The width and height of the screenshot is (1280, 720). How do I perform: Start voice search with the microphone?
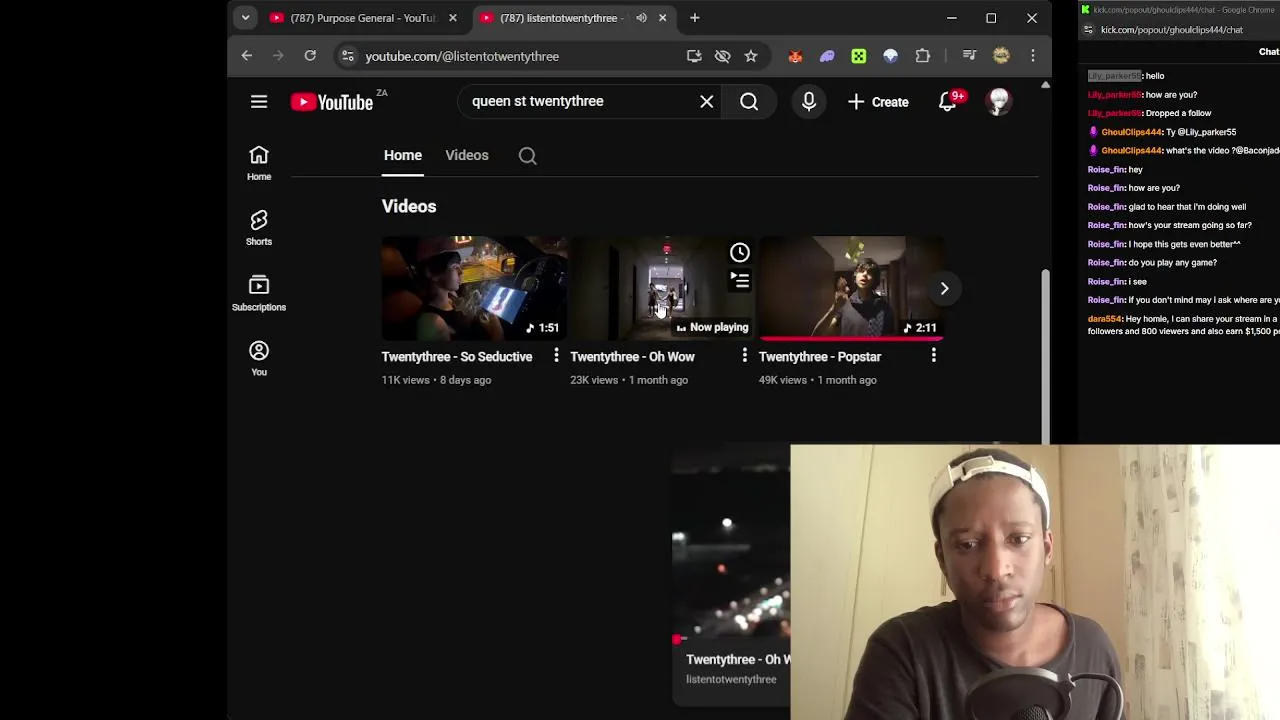click(x=809, y=101)
